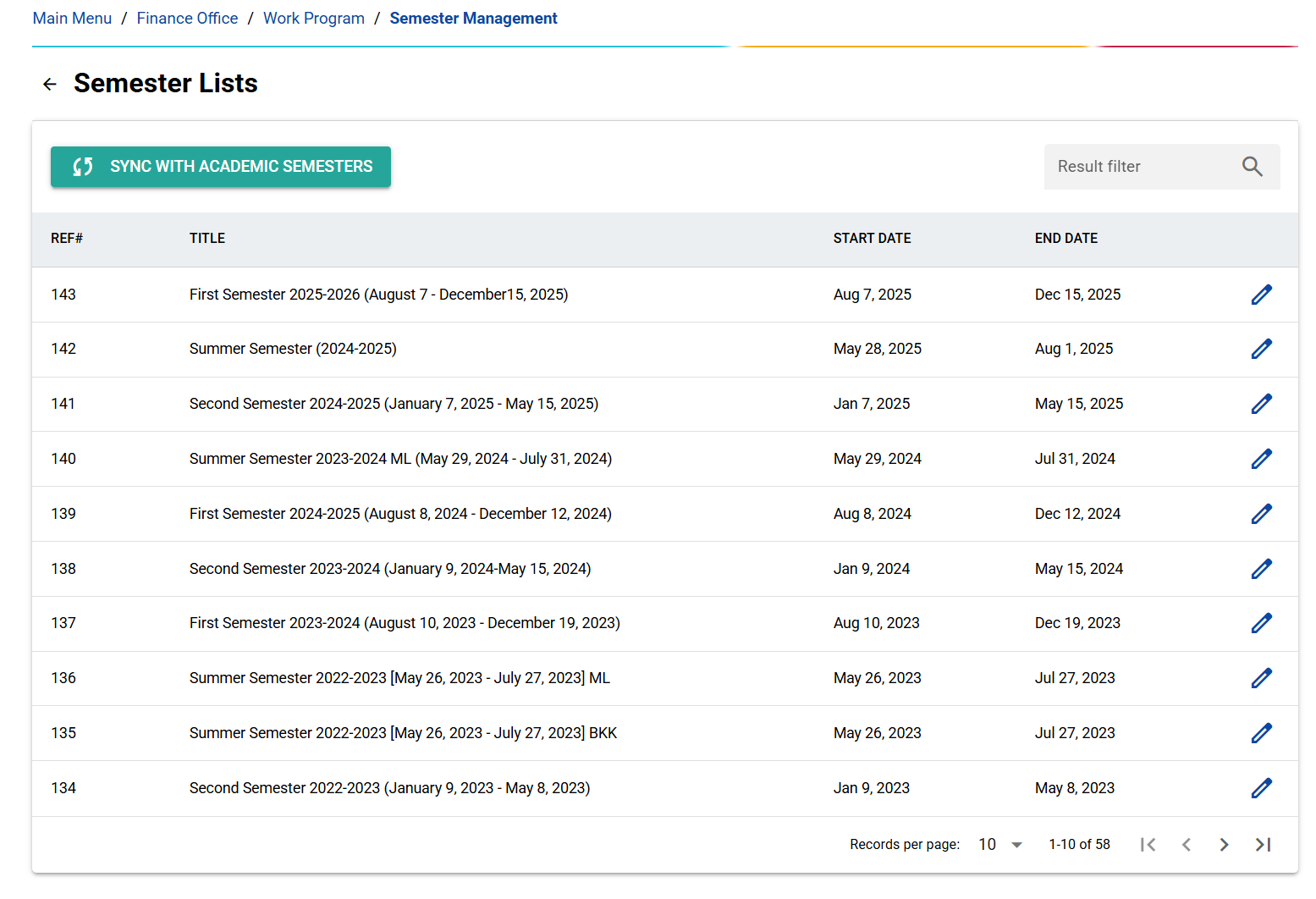Edit Summer Semester (2024-2025) entry
Image resolution: width=1316 pixels, height=899 pixels.
[1261, 349]
